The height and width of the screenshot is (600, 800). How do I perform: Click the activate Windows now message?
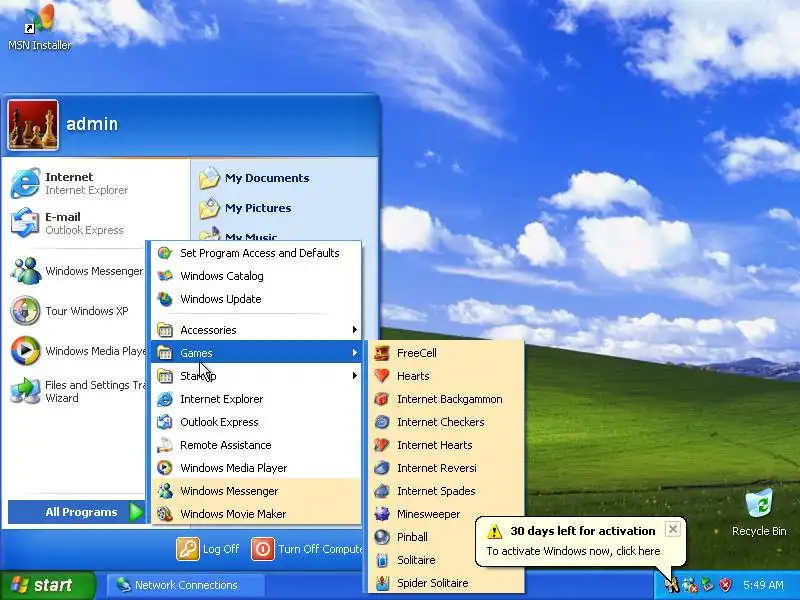point(573,551)
